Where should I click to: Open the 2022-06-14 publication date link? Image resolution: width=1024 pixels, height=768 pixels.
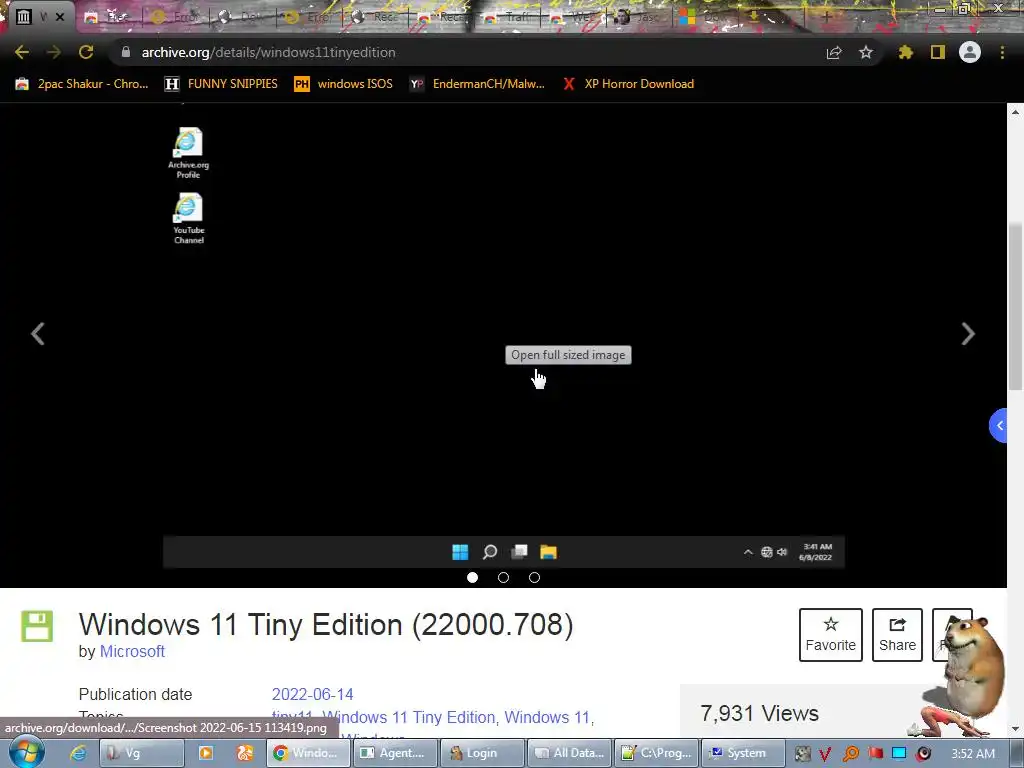click(312, 694)
